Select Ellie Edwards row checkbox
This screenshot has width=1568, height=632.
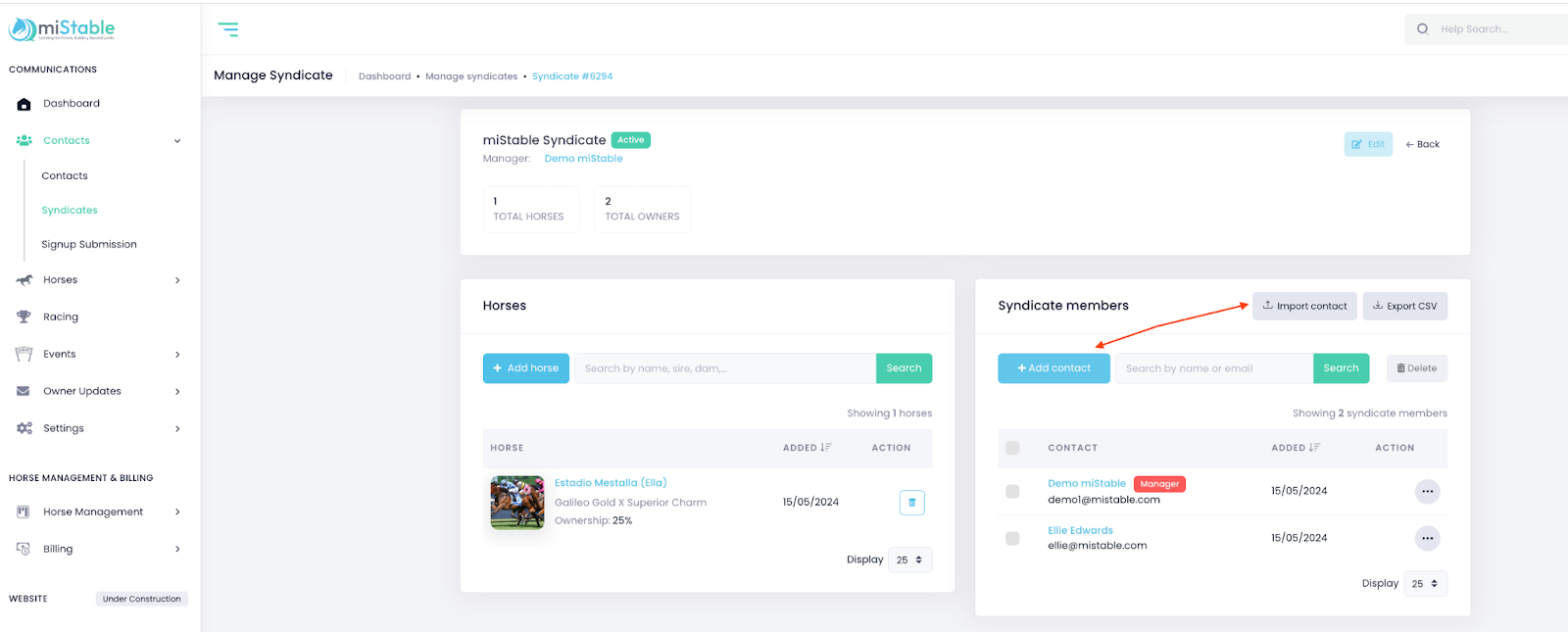pyautogui.click(x=1012, y=538)
